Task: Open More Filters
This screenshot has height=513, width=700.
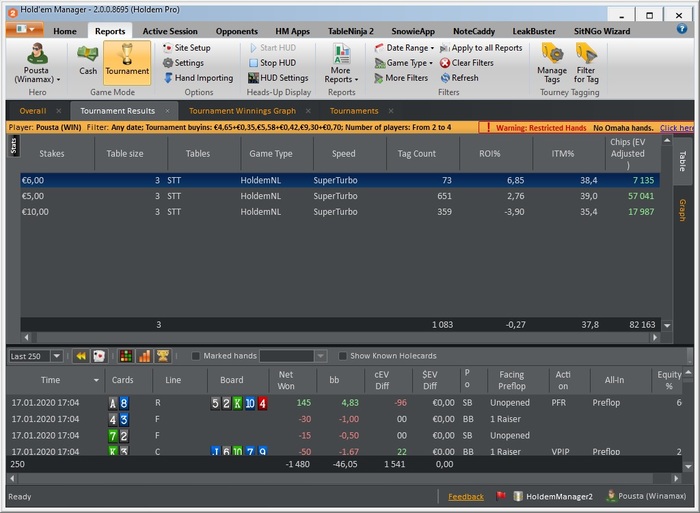Action: 401,78
